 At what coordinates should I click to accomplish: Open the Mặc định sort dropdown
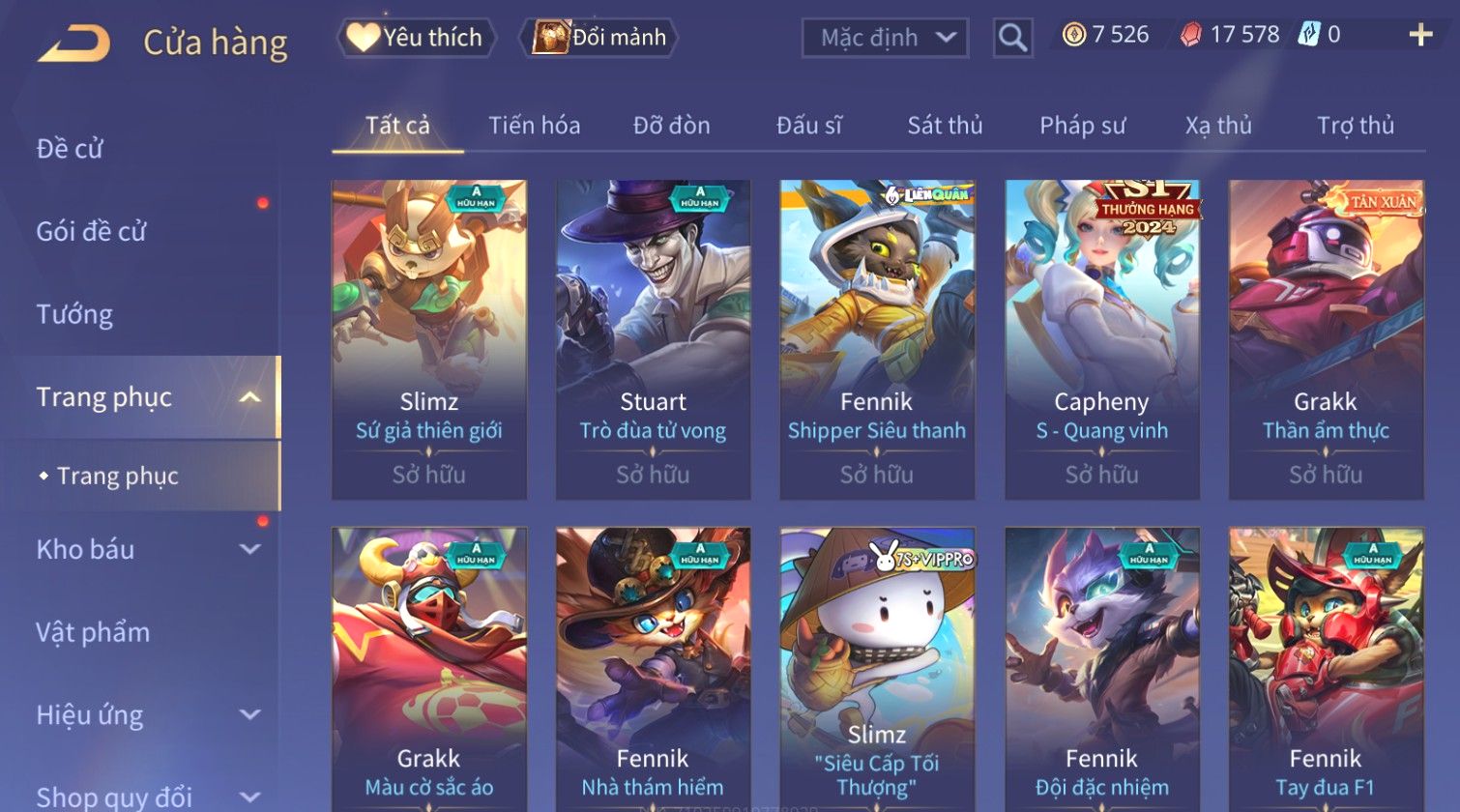[x=885, y=38]
